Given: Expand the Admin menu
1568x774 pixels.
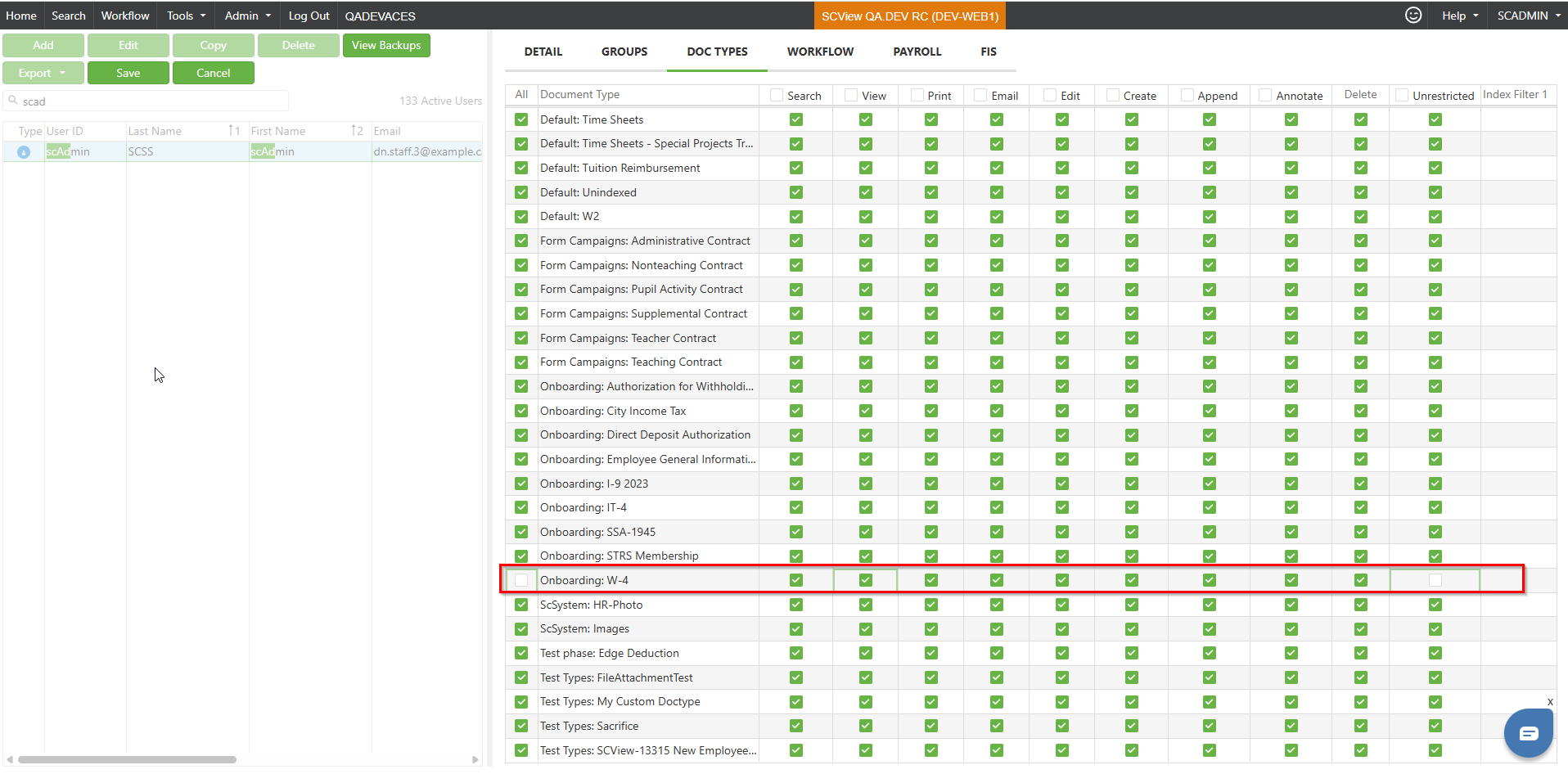Looking at the screenshot, I should click(x=248, y=16).
